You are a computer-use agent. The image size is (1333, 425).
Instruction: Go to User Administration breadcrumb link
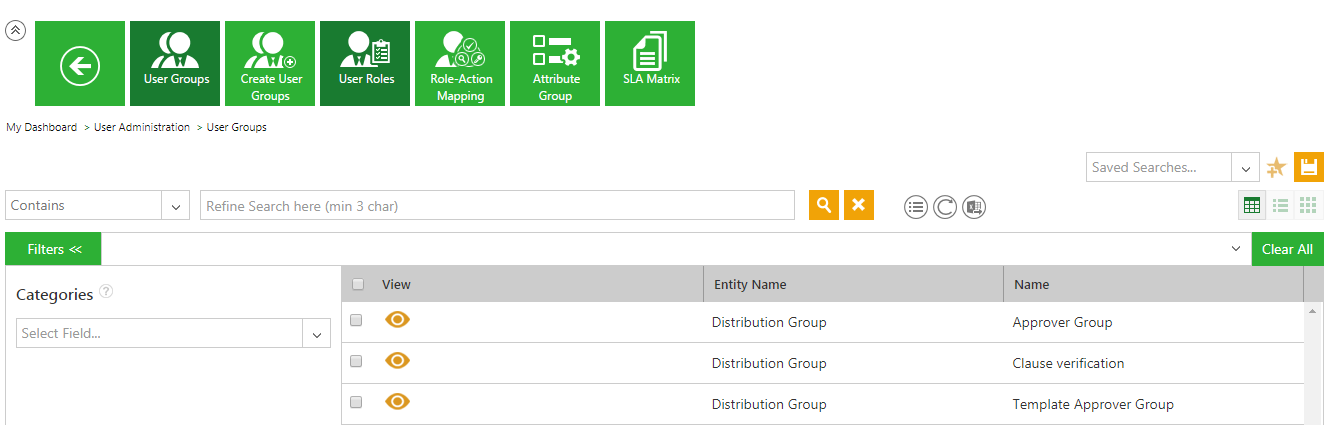[x=142, y=128]
